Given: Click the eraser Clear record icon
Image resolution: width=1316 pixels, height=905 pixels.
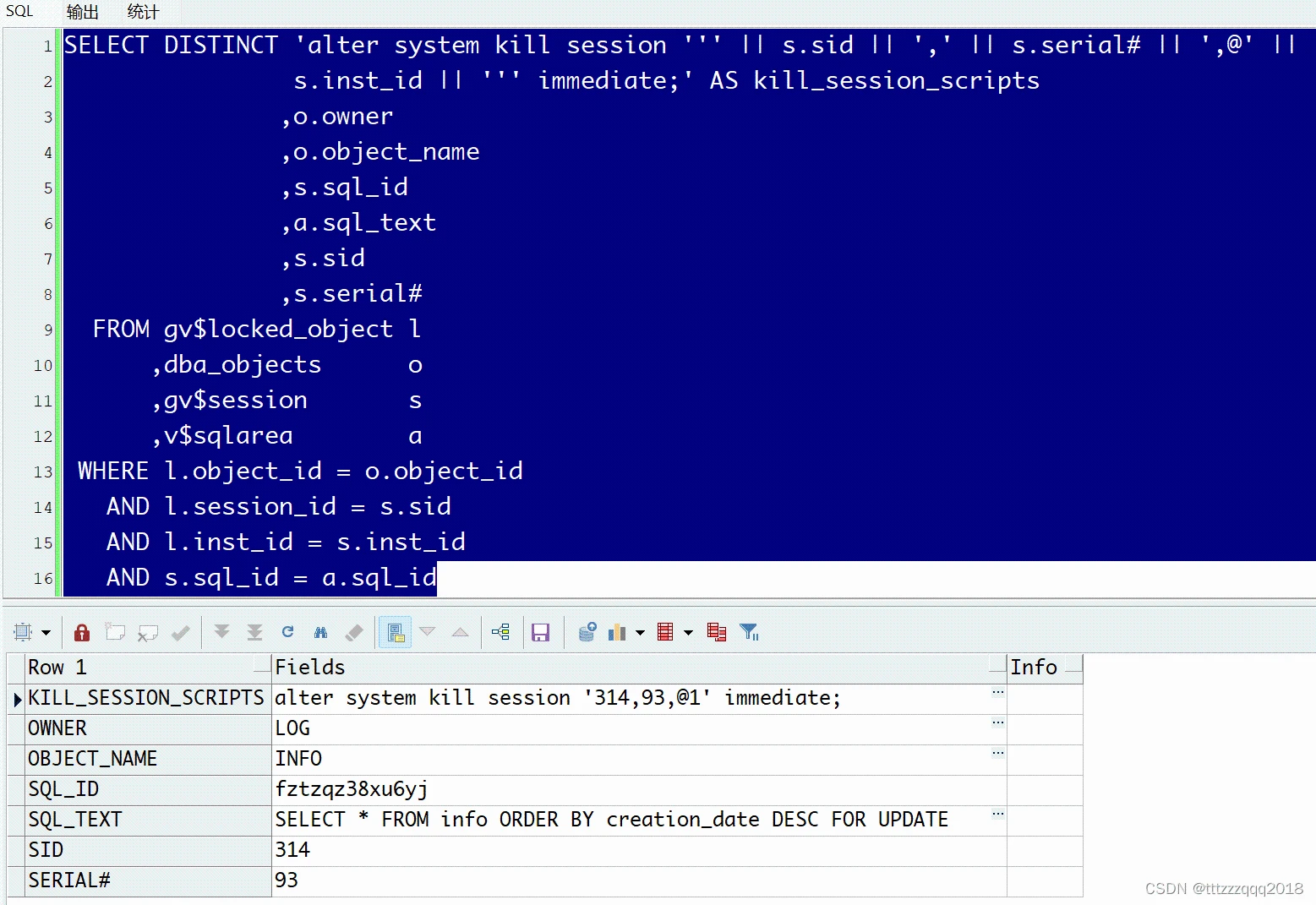Looking at the screenshot, I should [354, 632].
